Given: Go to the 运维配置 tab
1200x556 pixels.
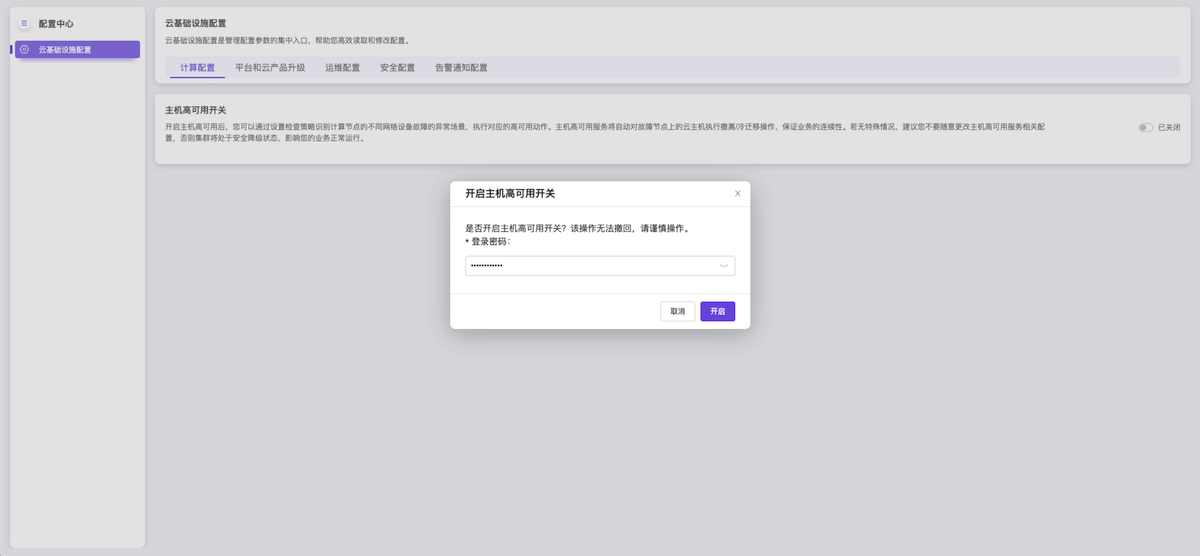Looking at the screenshot, I should pos(342,68).
